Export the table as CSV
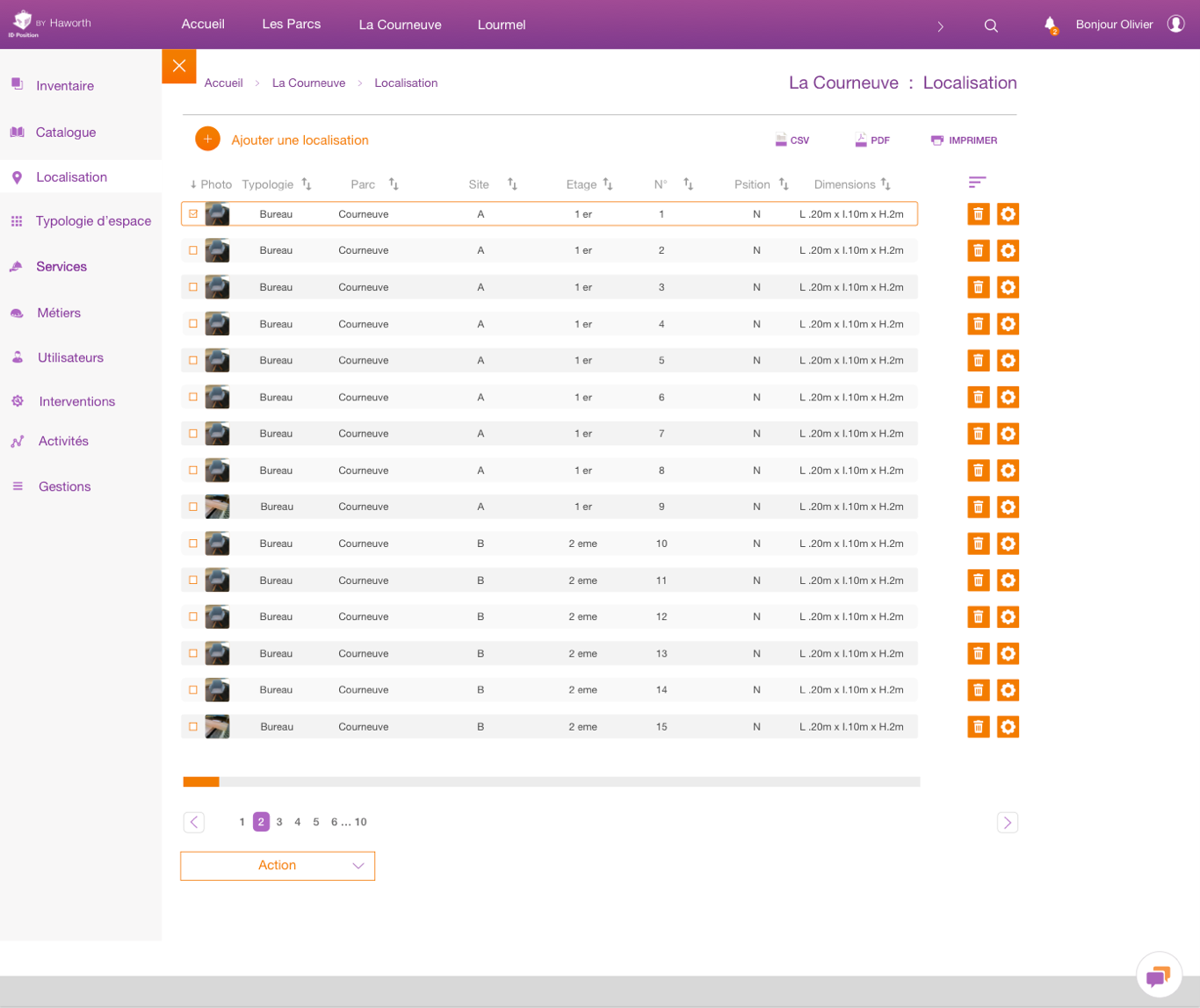 click(x=792, y=140)
